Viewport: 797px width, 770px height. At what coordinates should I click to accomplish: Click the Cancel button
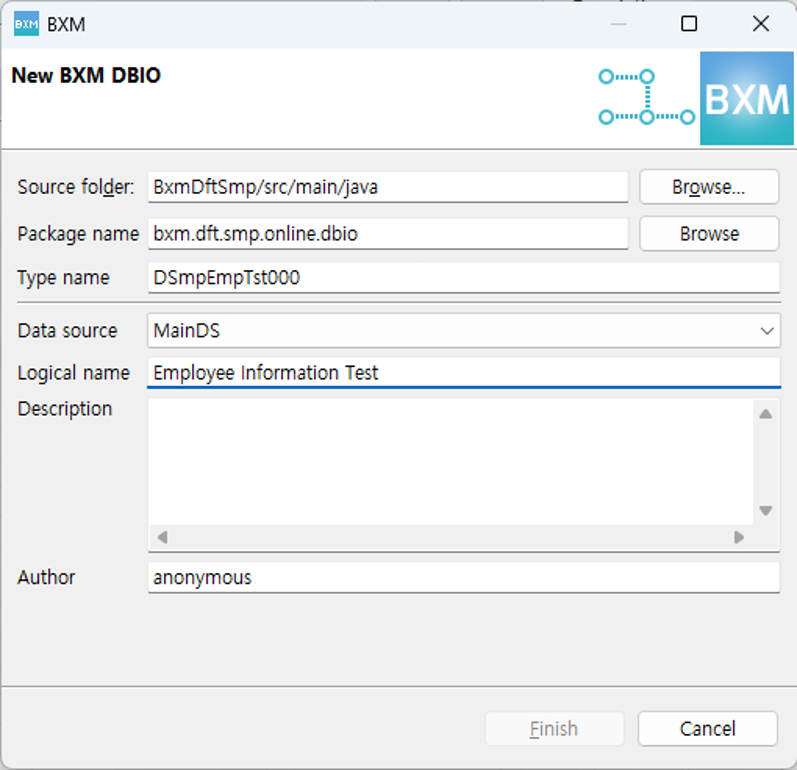point(708,729)
